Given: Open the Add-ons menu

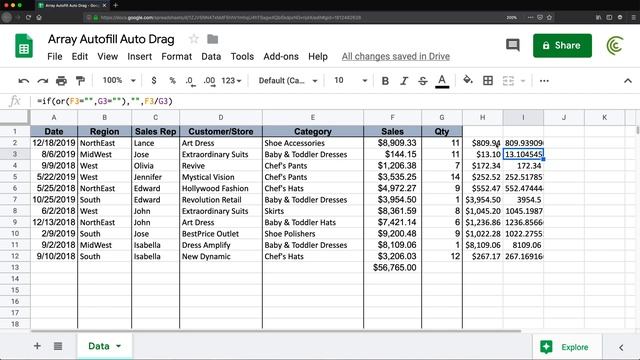Looking at the screenshot, I should click(281, 56).
